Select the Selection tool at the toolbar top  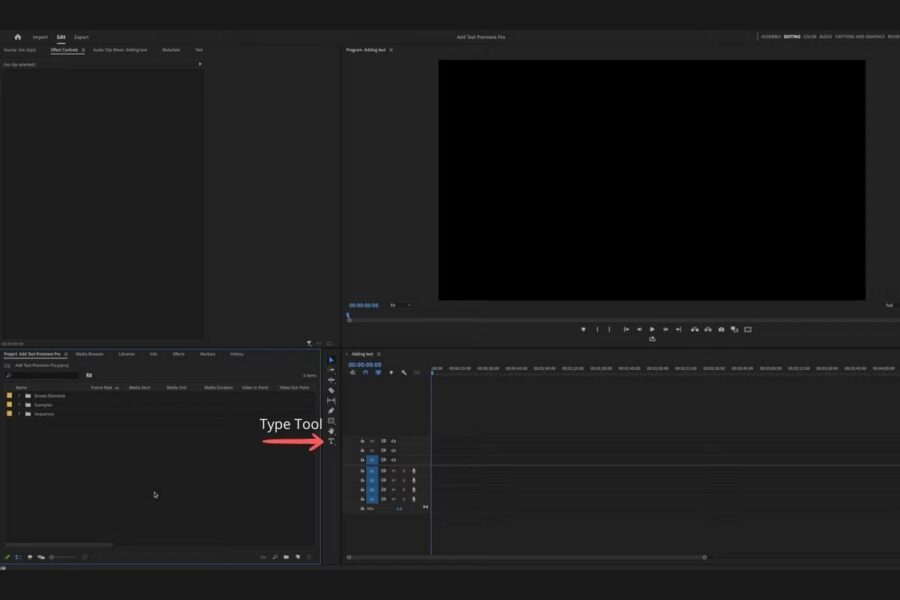point(330,359)
